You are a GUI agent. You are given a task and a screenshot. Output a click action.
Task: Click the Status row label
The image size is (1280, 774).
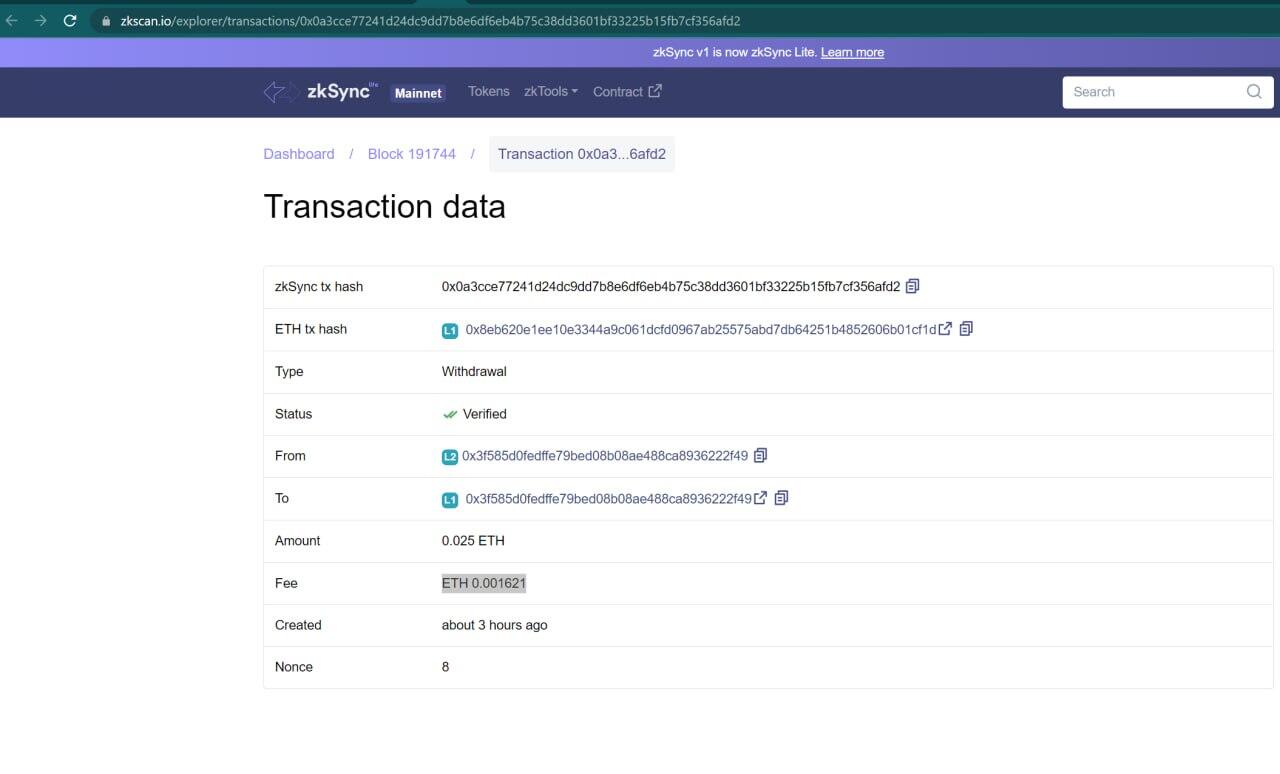coord(293,414)
